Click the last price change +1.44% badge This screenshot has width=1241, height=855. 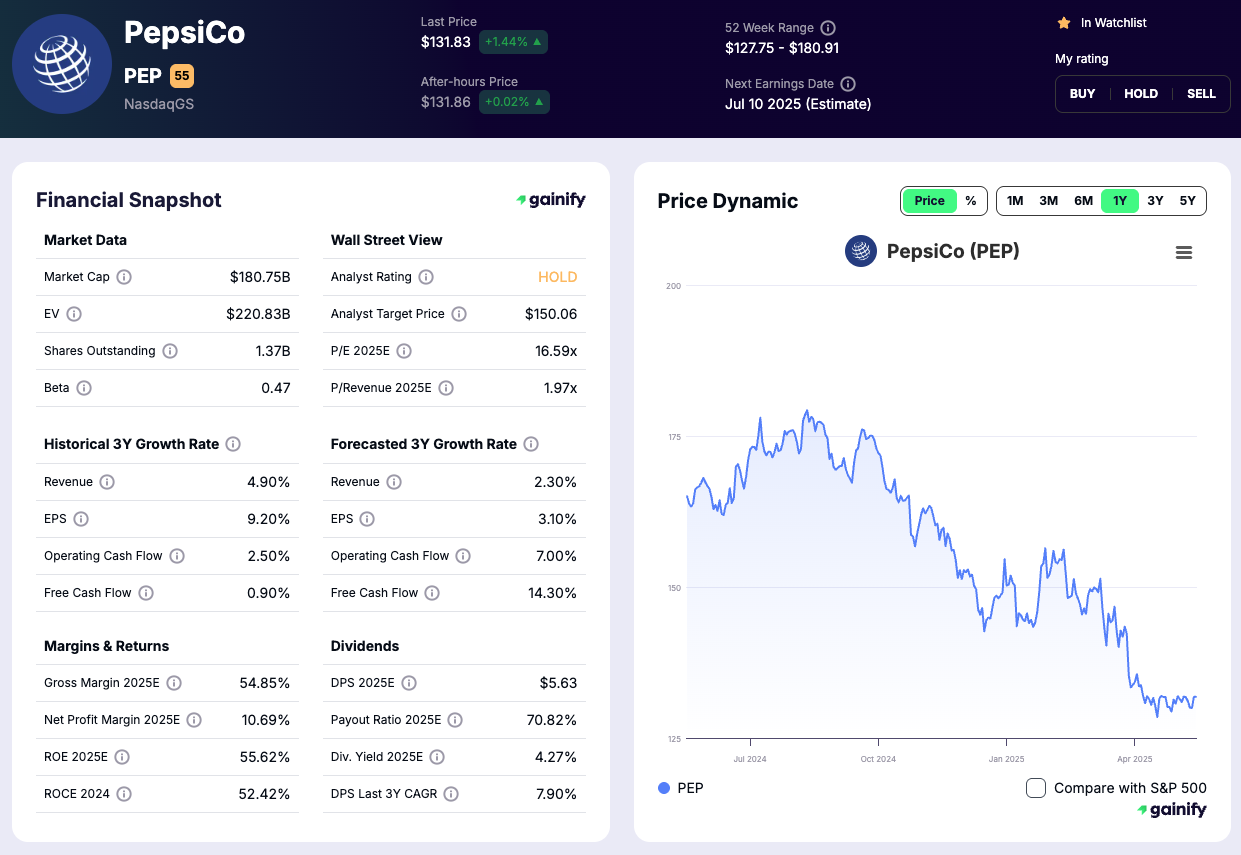coord(513,42)
